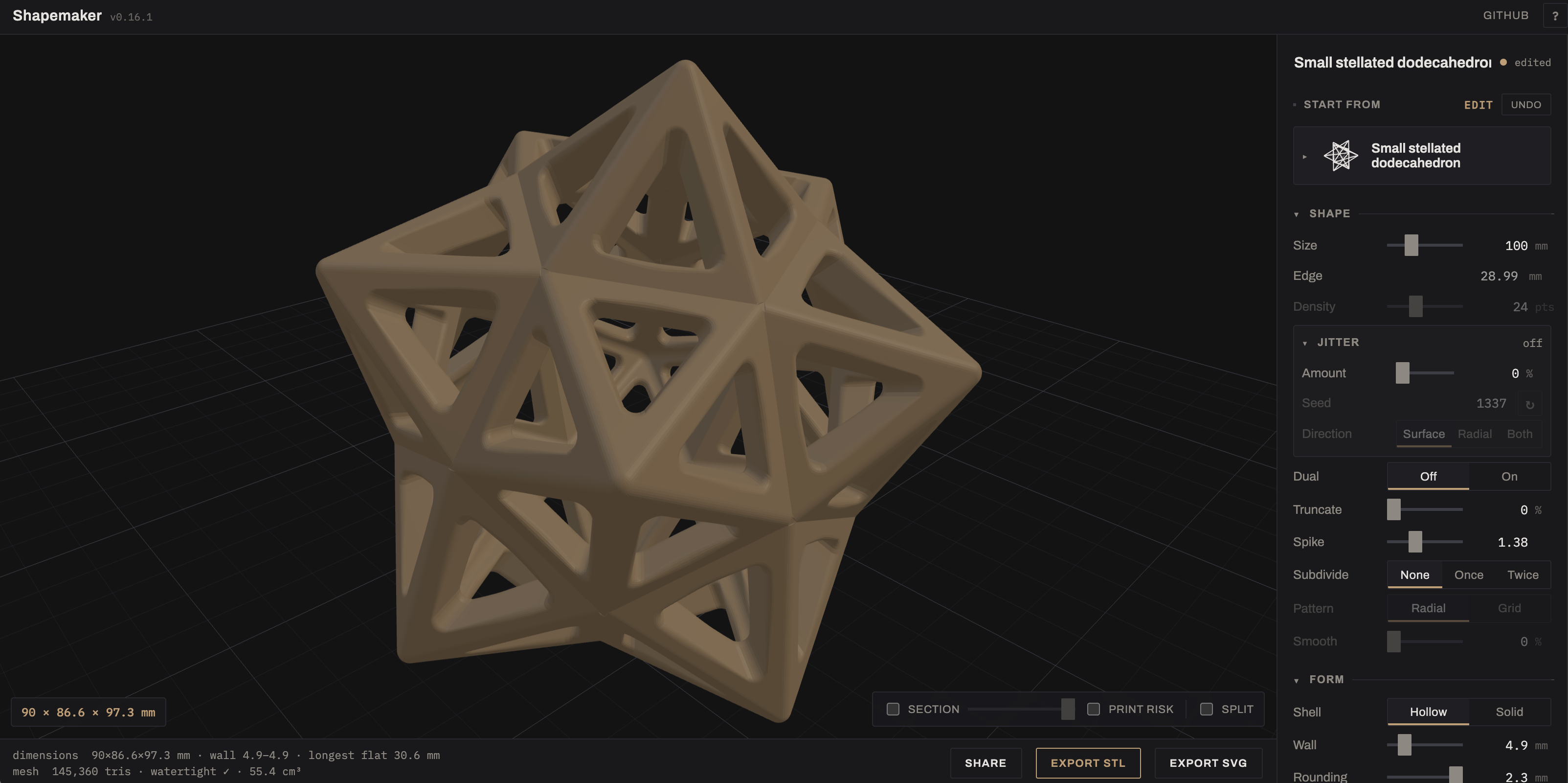Image resolution: width=1568 pixels, height=783 pixels.
Task: Choose Surface jitter direction
Action: click(1423, 434)
